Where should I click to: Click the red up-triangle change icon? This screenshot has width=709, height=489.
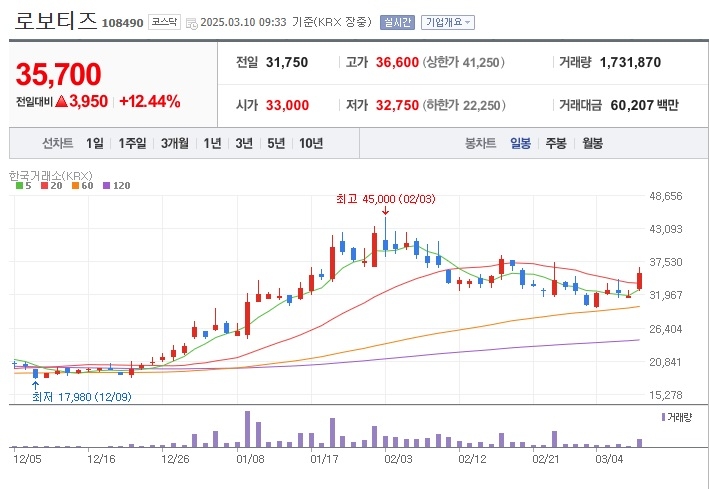(61, 101)
